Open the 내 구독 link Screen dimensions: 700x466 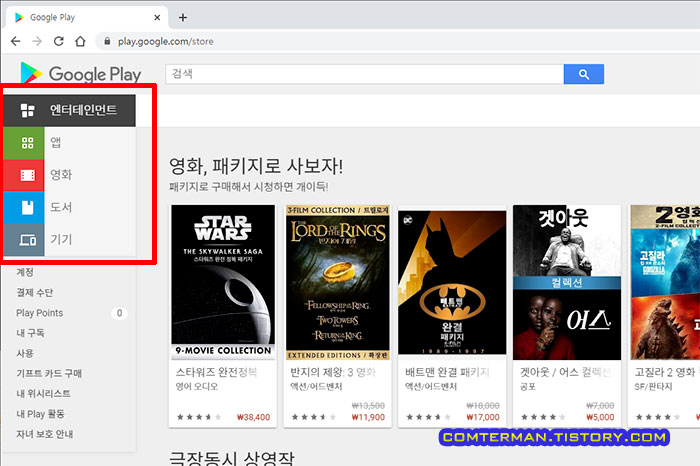(30, 333)
